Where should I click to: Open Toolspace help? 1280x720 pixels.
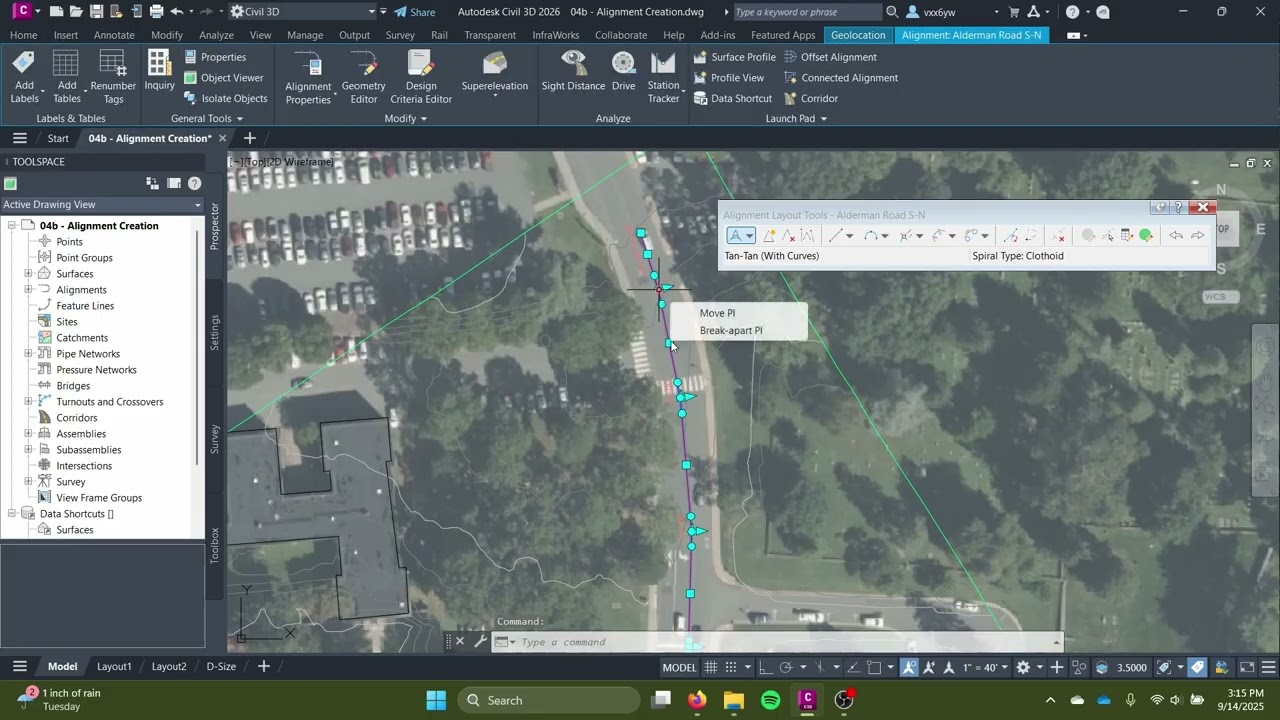pyautogui.click(x=194, y=183)
